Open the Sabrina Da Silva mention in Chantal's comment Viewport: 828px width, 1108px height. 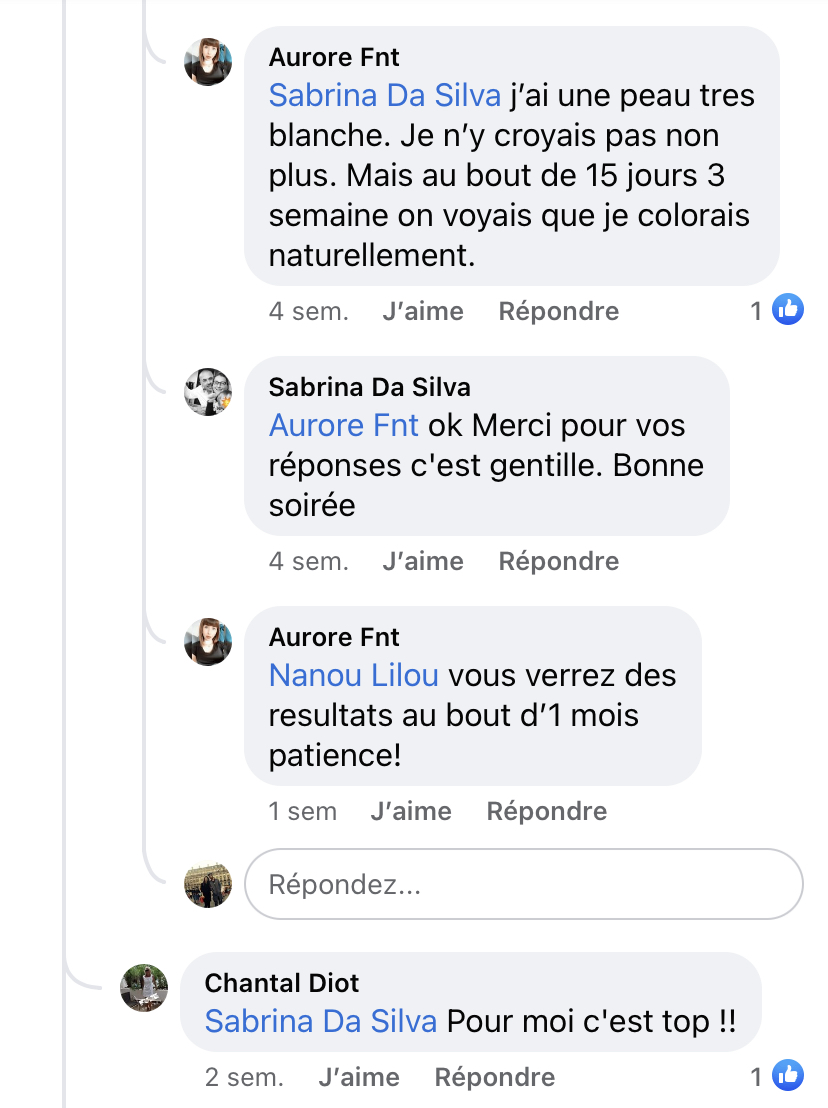pos(320,1021)
